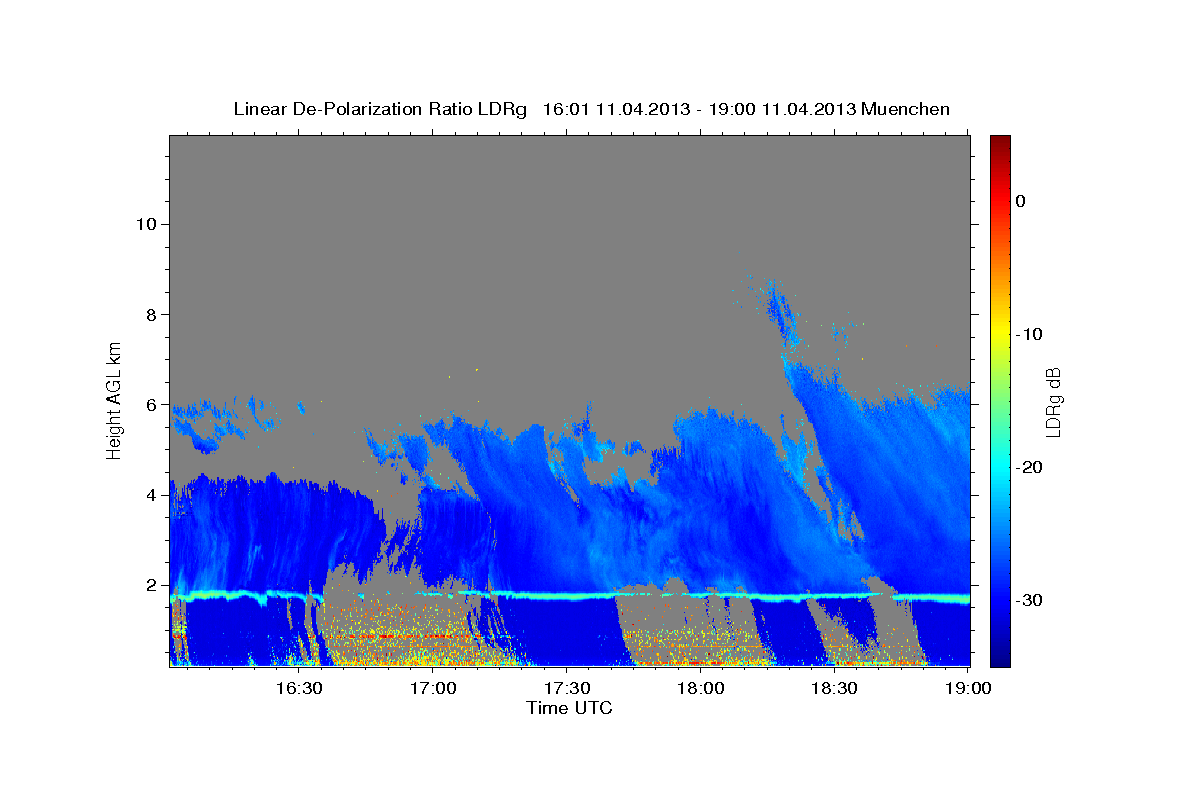1200x800 pixels.
Task: Click the cyan melting layer band near 2 km
Action: 570,596
